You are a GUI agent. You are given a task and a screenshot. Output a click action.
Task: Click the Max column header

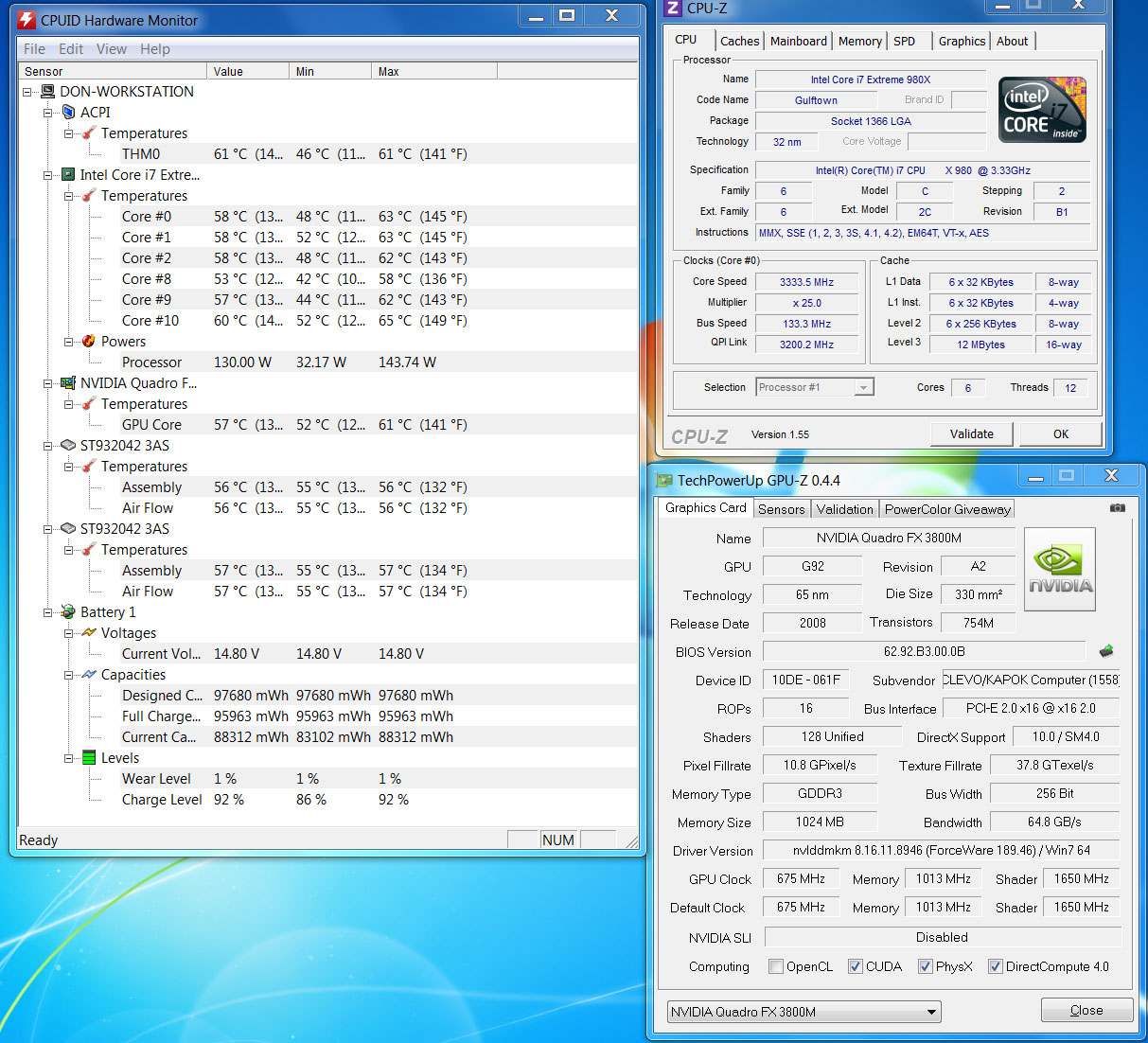[x=434, y=71]
